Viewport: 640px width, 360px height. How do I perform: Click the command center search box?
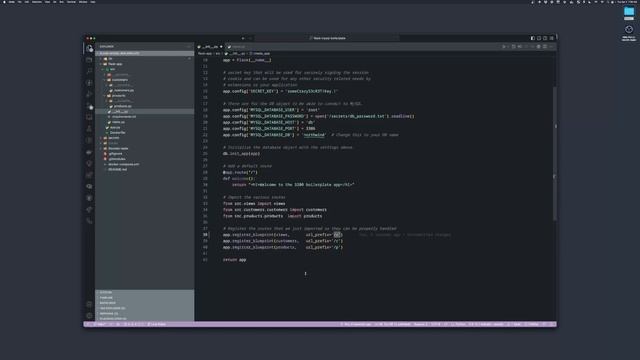click(327, 38)
